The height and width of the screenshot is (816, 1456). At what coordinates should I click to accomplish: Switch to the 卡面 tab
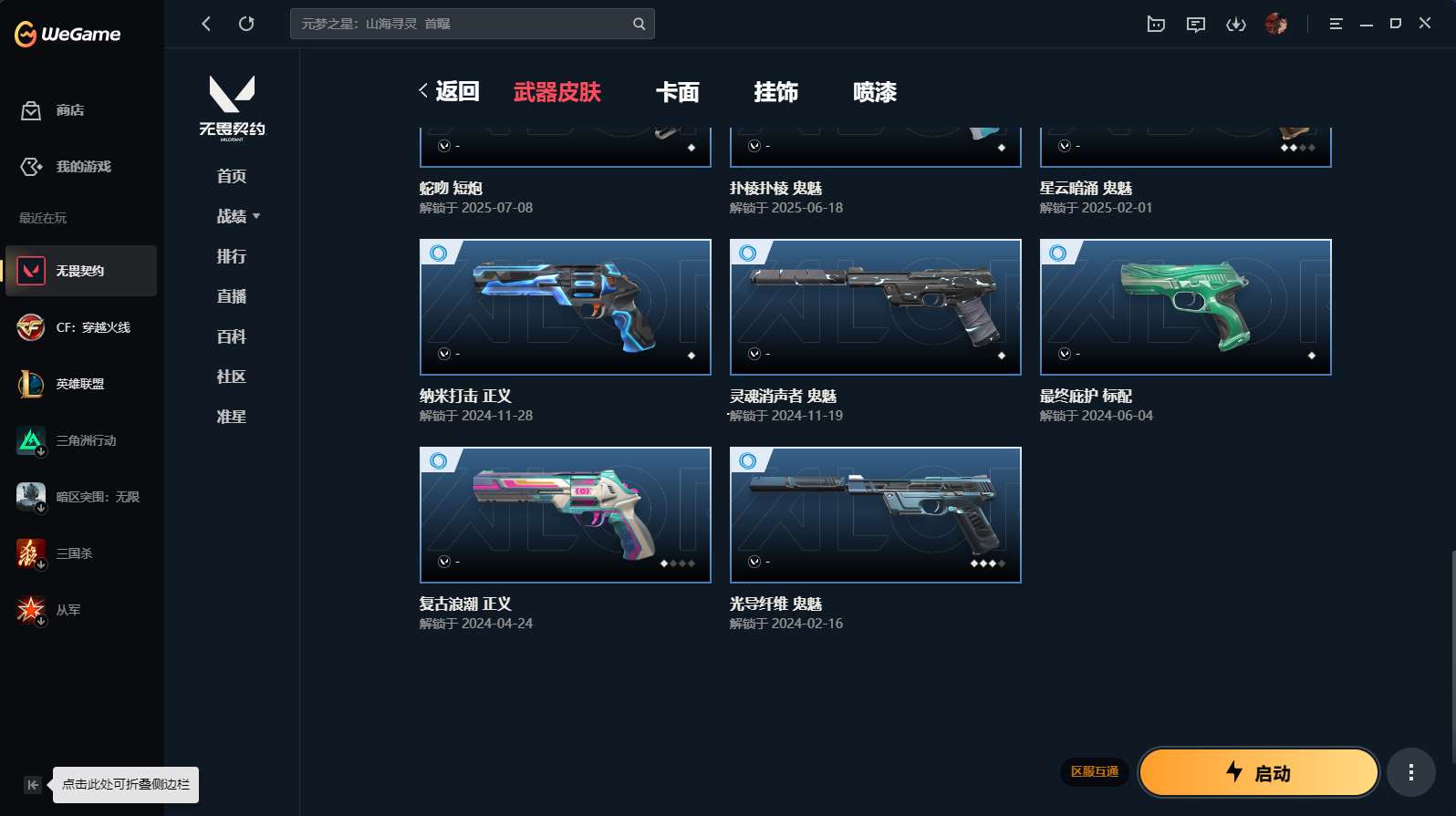(677, 92)
